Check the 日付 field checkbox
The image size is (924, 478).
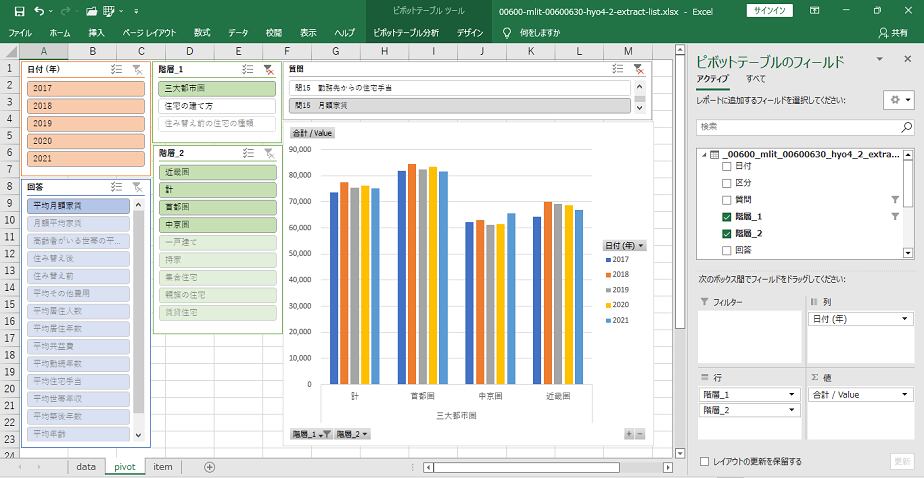coord(727,166)
